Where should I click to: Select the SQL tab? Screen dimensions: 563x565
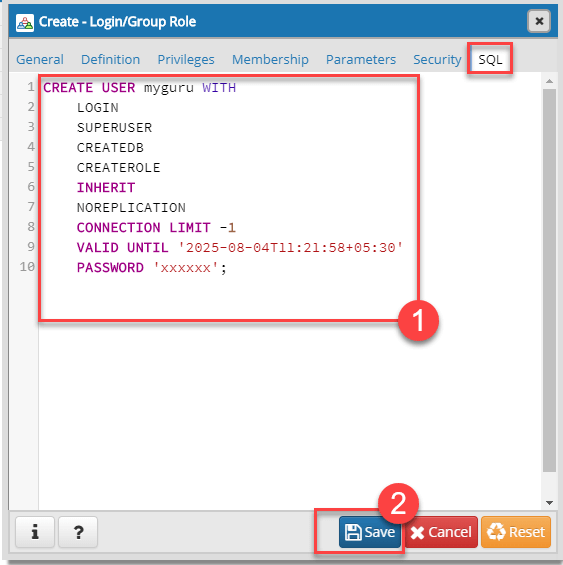pyautogui.click(x=490, y=59)
